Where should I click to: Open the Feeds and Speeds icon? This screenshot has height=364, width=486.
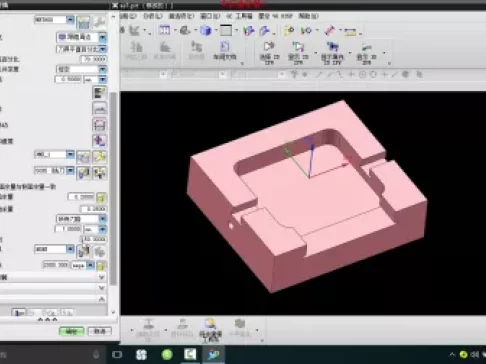tap(100, 141)
